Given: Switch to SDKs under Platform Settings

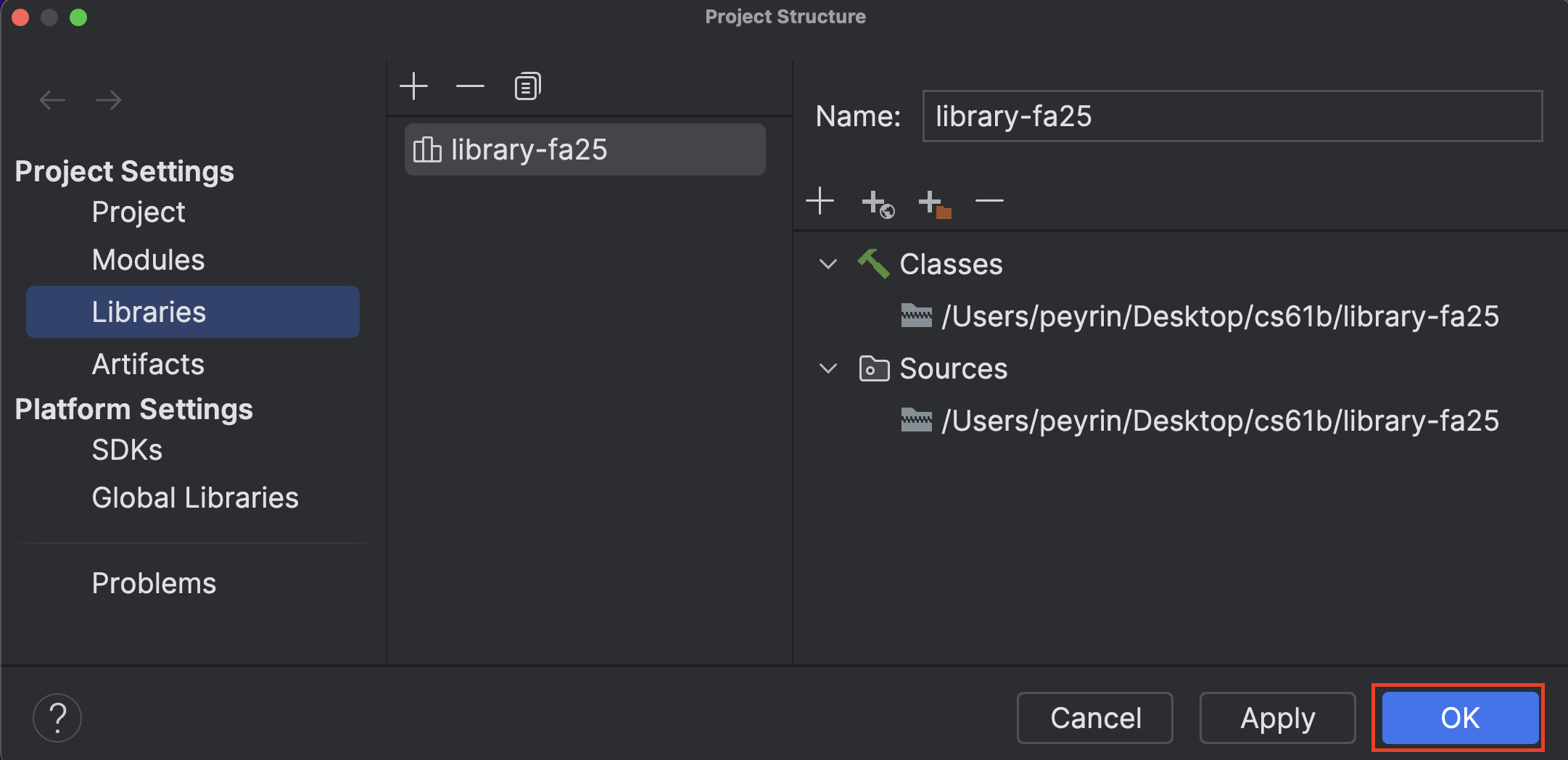Looking at the screenshot, I should (x=127, y=450).
